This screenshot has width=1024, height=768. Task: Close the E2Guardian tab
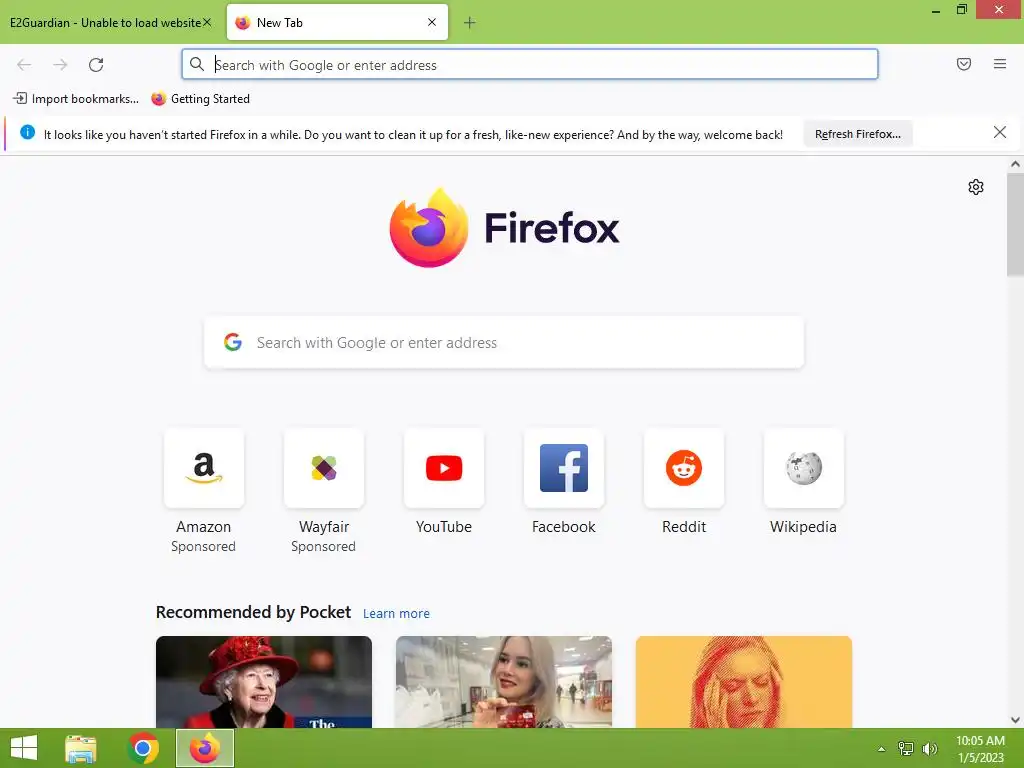pyautogui.click(x=207, y=22)
